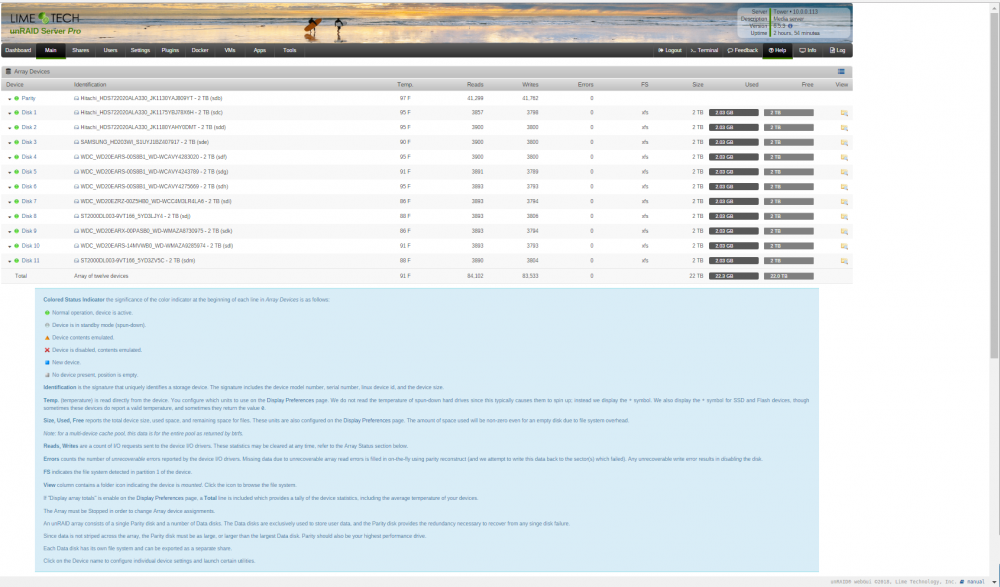Toggle the Help mode off
The height and width of the screenshot is (587, 1000).
click(x=777, y=50)
